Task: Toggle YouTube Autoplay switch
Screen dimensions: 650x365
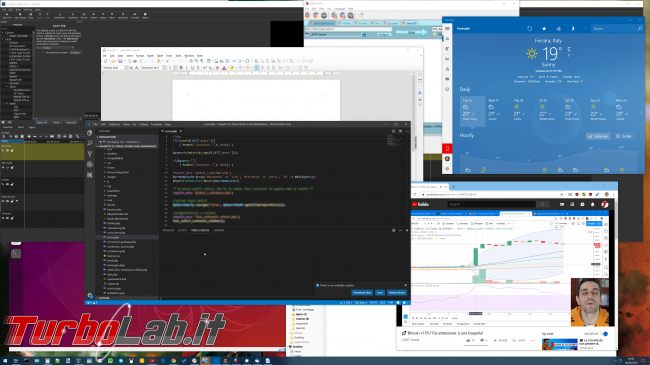Action: 604,334
